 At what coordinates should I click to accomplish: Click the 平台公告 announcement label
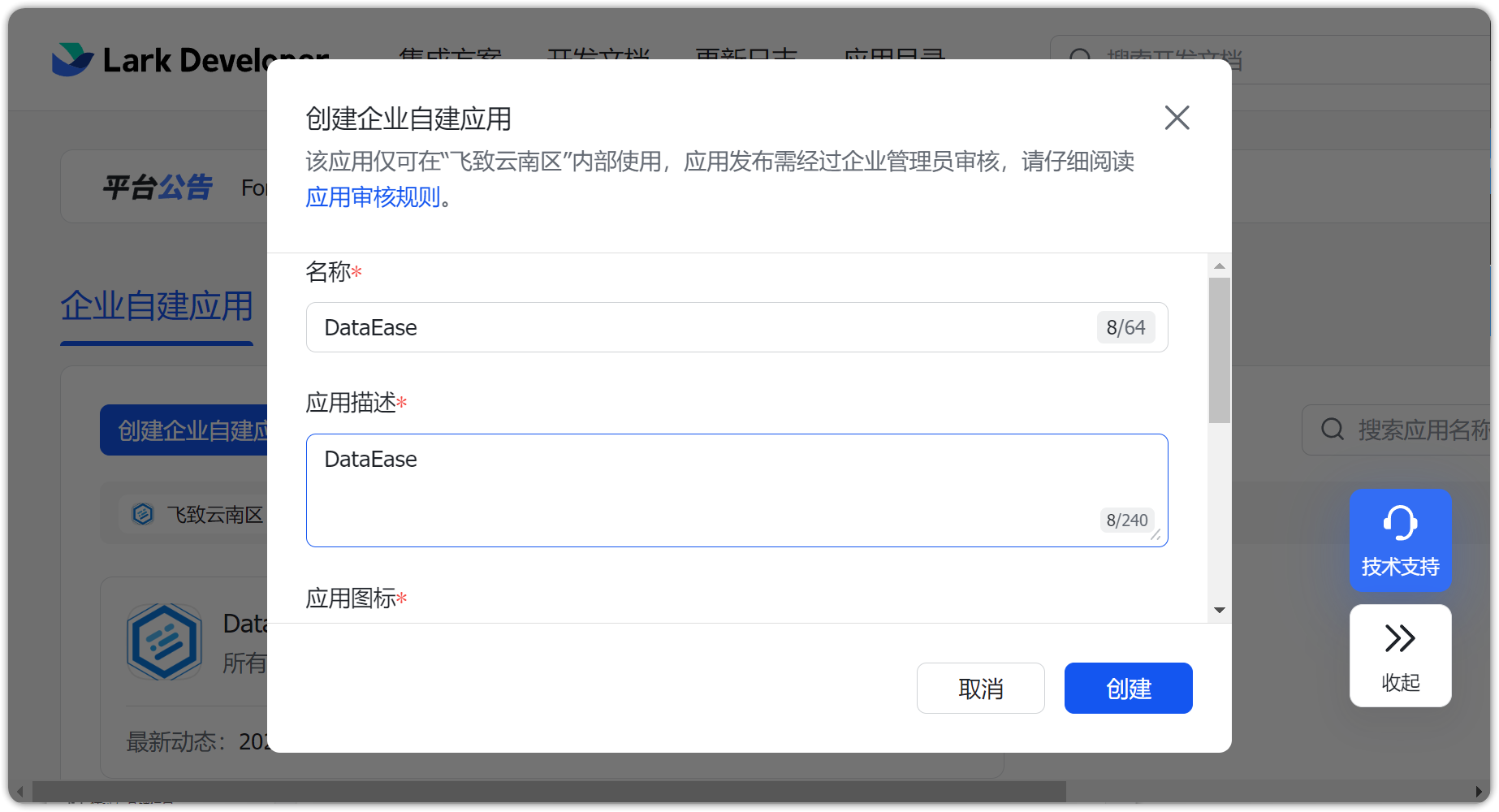tap(158, 188)
